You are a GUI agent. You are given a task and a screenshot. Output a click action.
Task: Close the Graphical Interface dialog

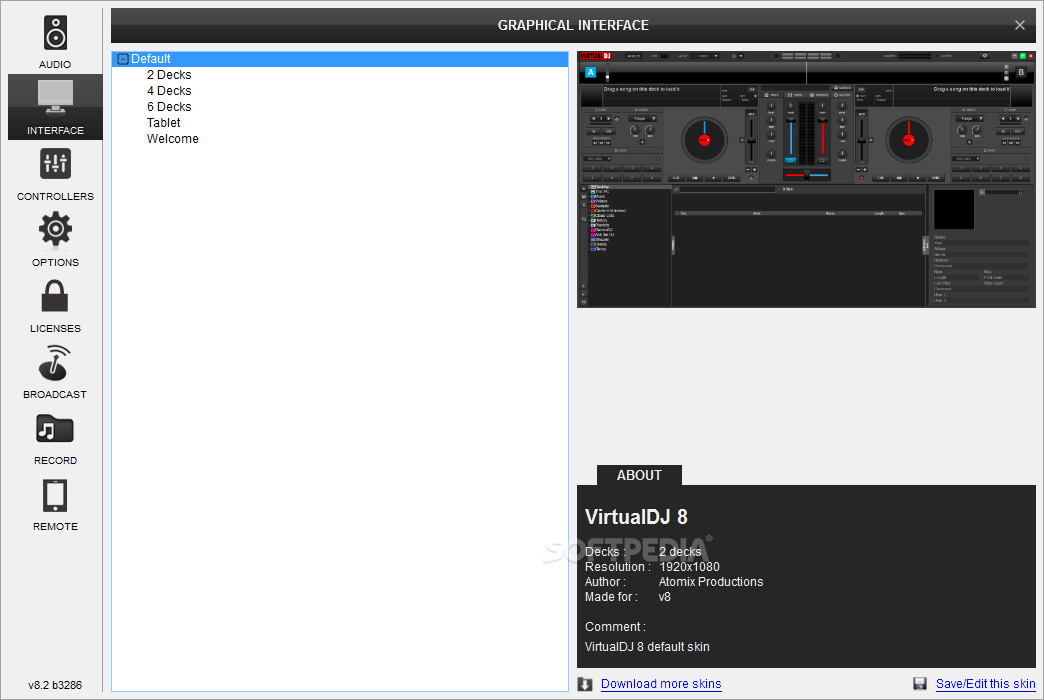click(x=1019, y=25)
